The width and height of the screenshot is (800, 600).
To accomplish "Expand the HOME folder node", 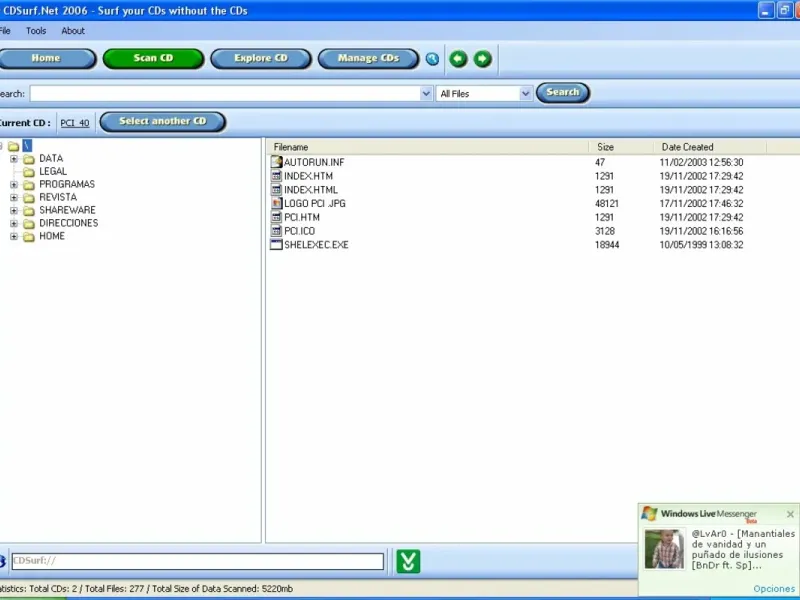I will tap(14, 236).
